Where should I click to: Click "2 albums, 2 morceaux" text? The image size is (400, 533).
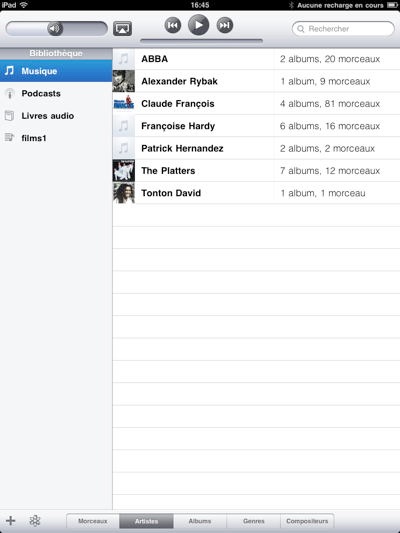click(327, 149)
